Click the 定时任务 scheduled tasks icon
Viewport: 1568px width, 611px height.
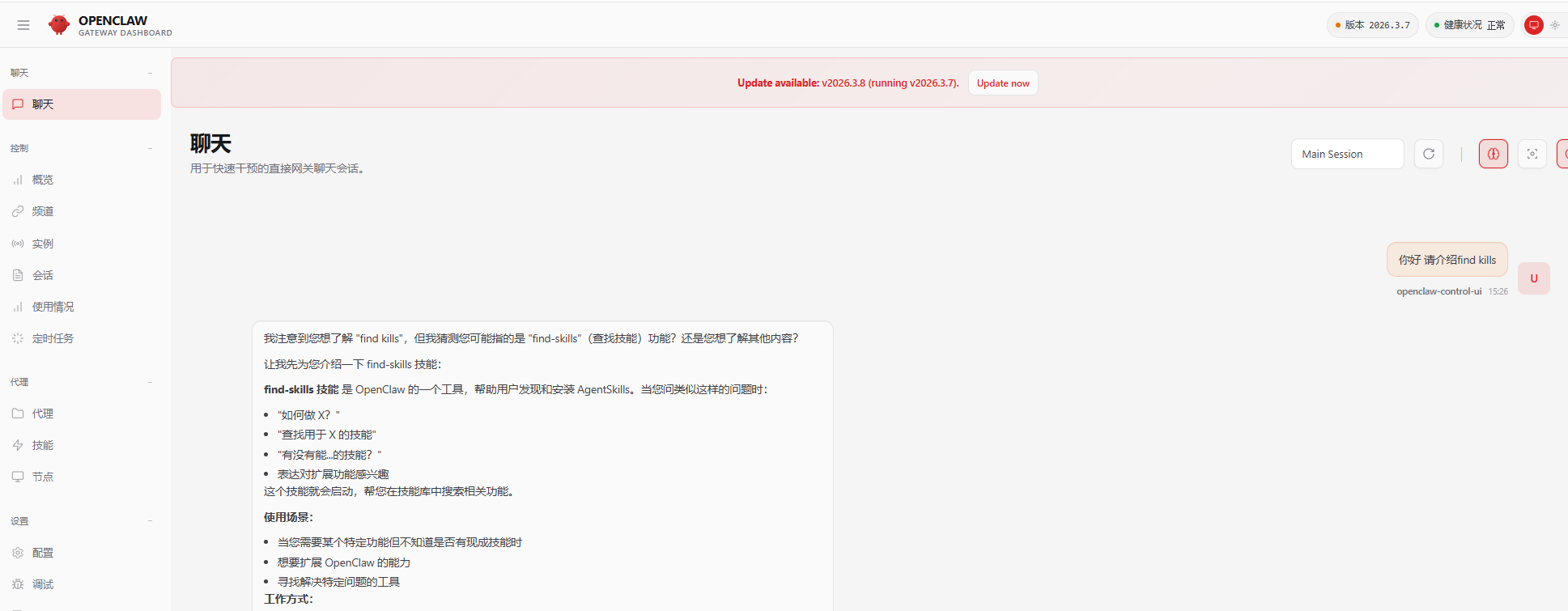tap(18, 338)
